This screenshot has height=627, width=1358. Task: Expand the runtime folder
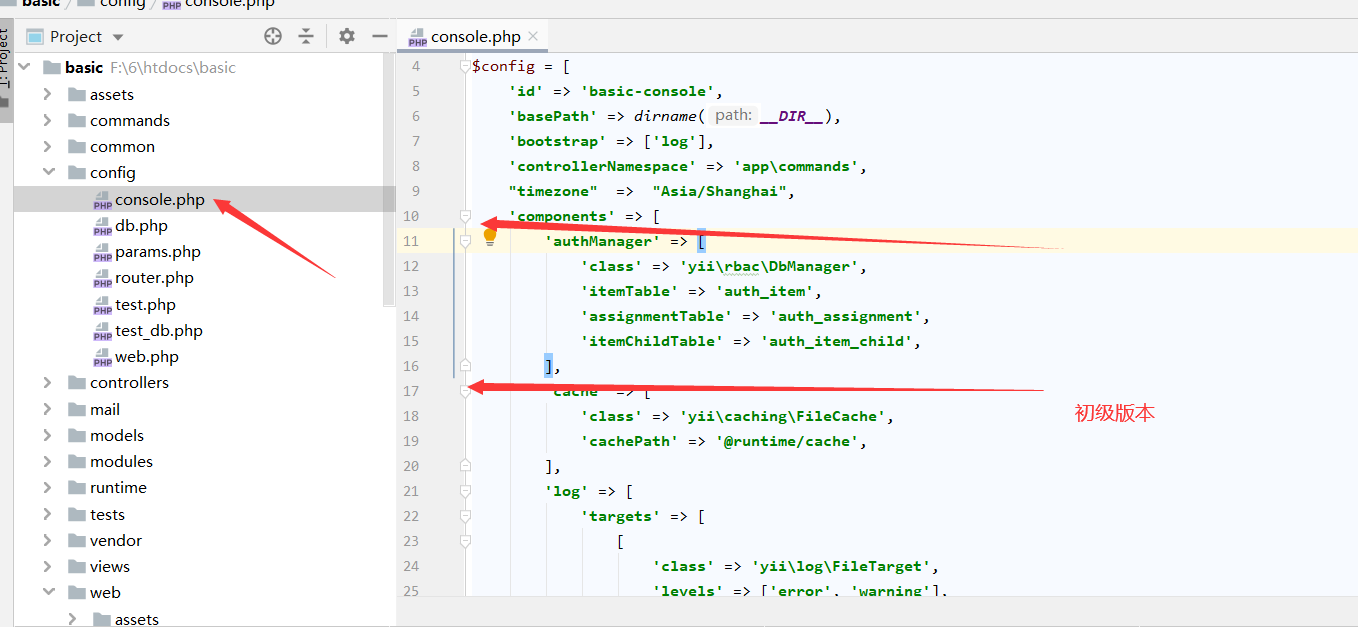[47, 487]
